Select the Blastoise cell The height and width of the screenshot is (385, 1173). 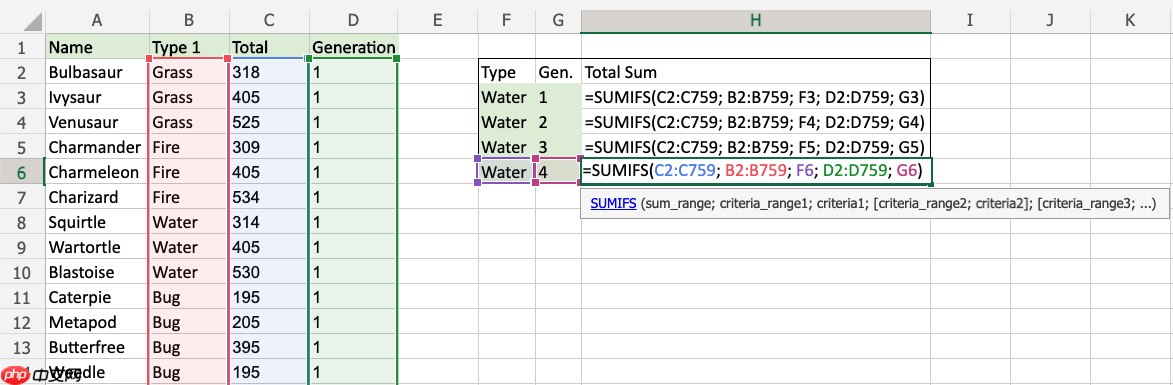click(x=97, y=273)
